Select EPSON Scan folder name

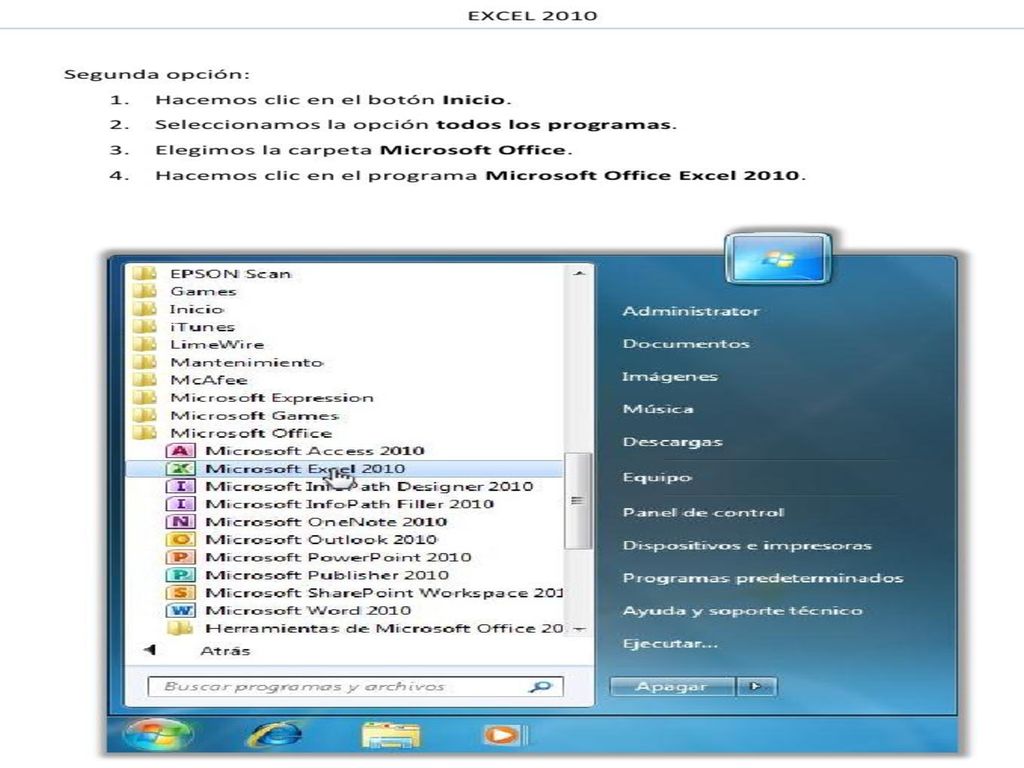(x=231, y=273)
